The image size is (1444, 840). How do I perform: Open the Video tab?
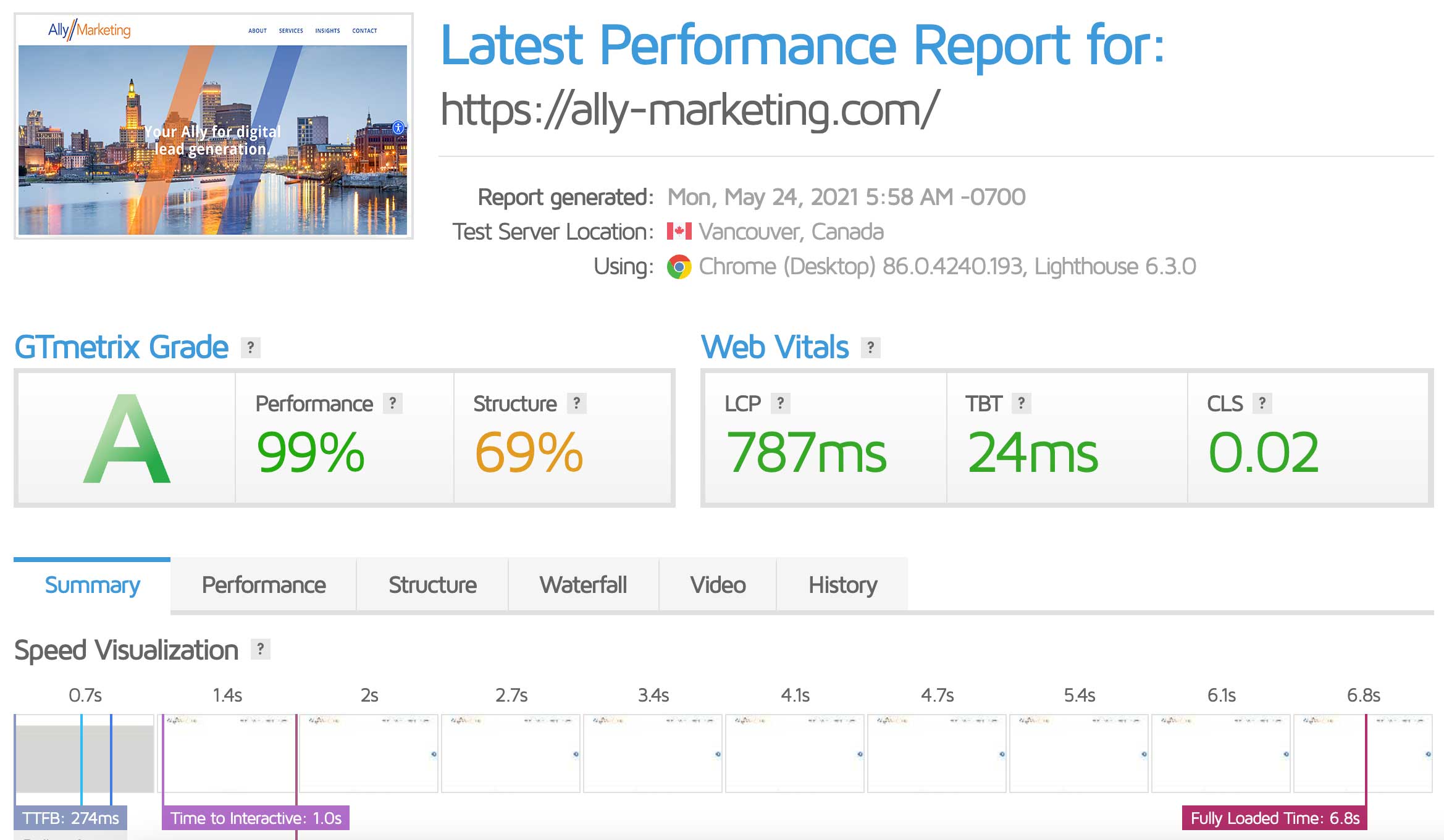pyautogui.click(x=717, y=584)
